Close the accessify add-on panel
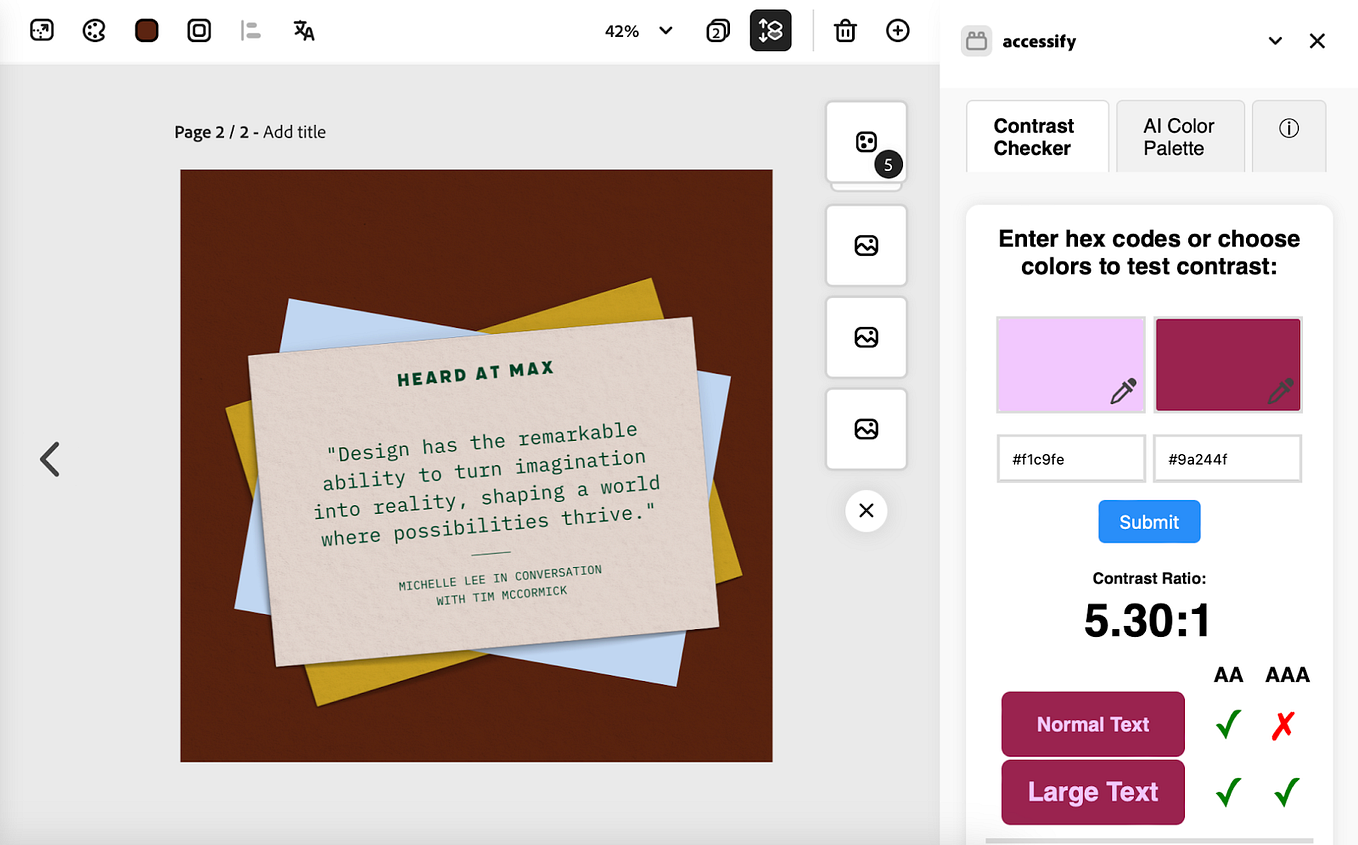Image resolution: width=1358 pixels, height=845 pixels. pos(1317,40)
